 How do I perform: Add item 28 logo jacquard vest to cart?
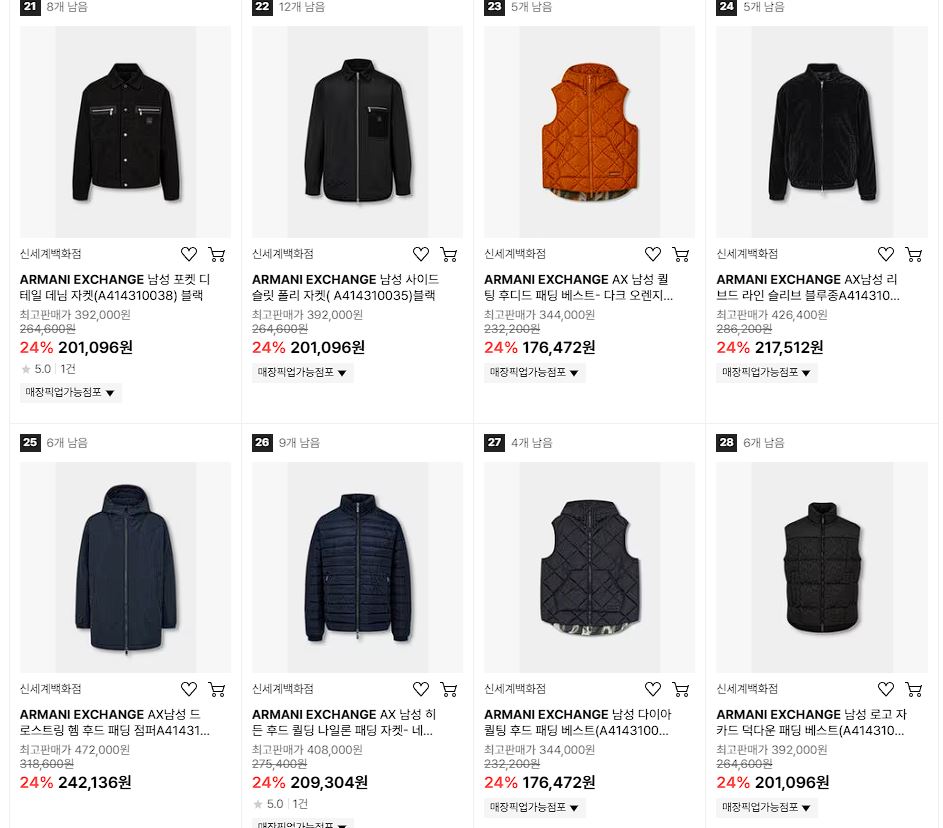914,690
